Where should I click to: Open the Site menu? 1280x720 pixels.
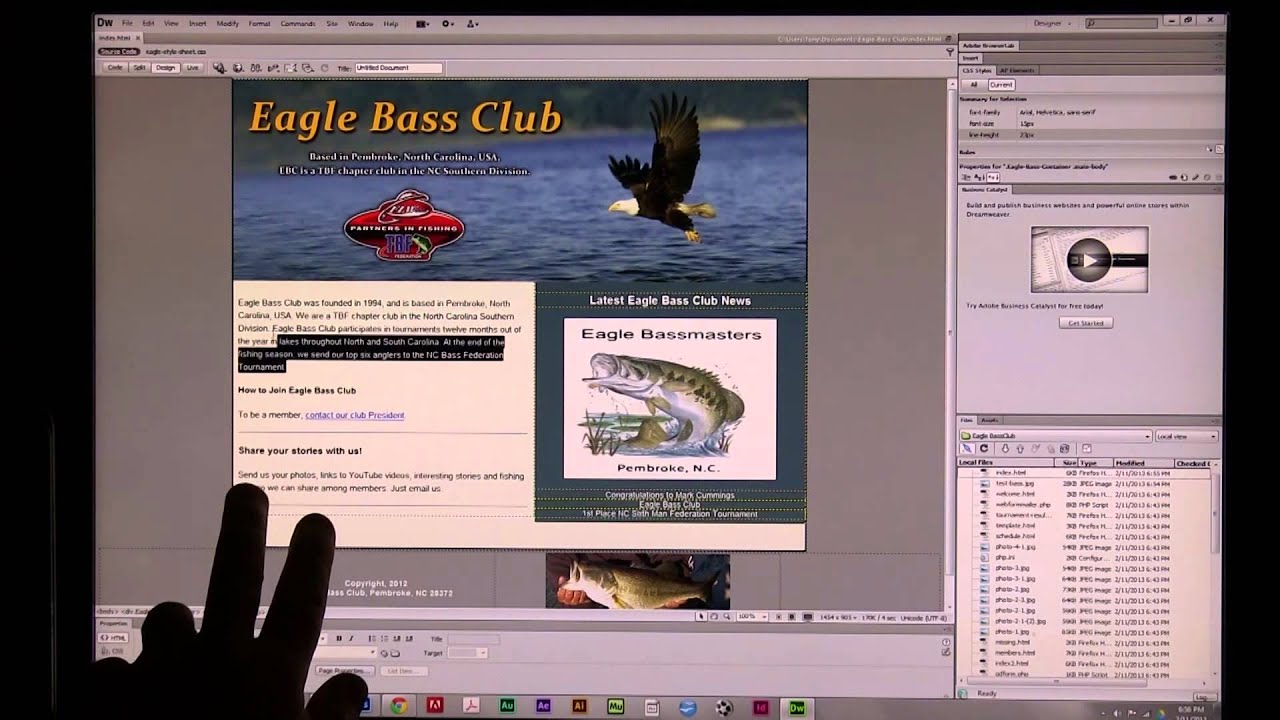pos(332,23)
